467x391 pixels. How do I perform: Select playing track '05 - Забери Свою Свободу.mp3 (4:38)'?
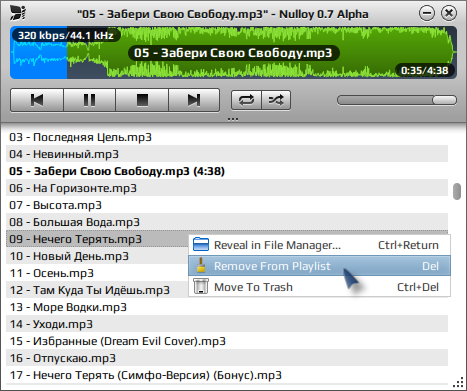point(227,171)
